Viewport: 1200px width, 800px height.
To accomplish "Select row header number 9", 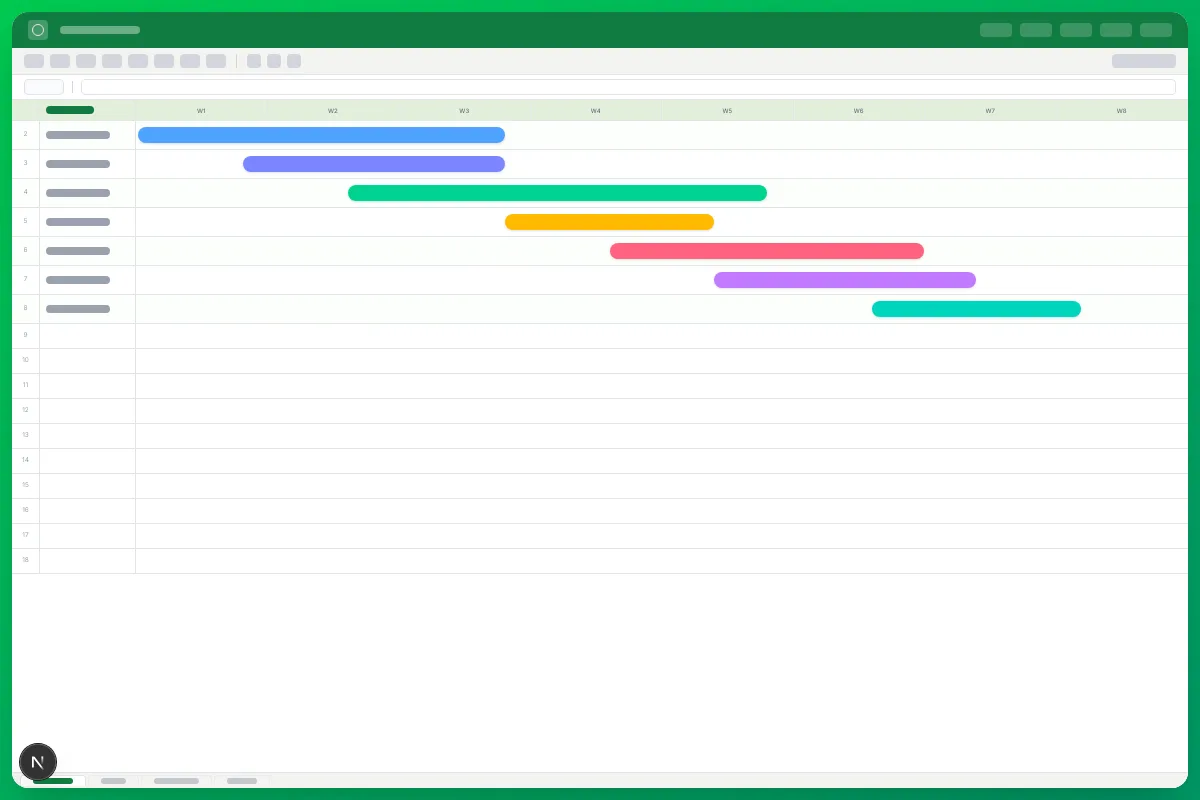I will pyautogui.click(x=26, y=335).
